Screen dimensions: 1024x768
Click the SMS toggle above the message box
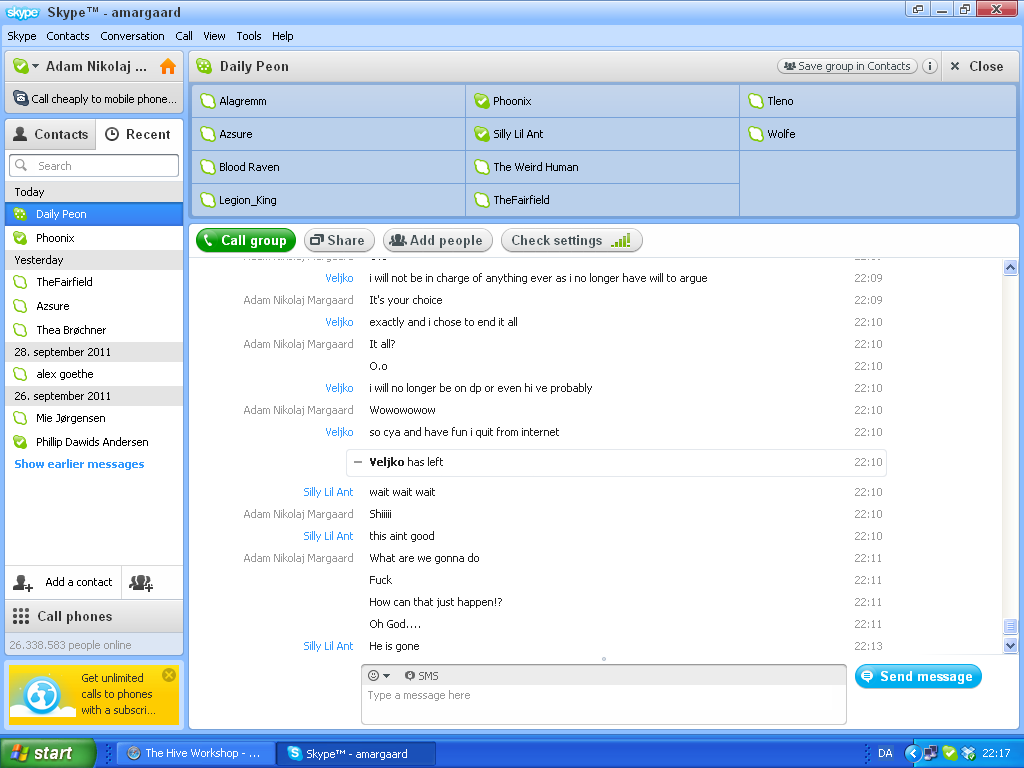click(422, 676)
